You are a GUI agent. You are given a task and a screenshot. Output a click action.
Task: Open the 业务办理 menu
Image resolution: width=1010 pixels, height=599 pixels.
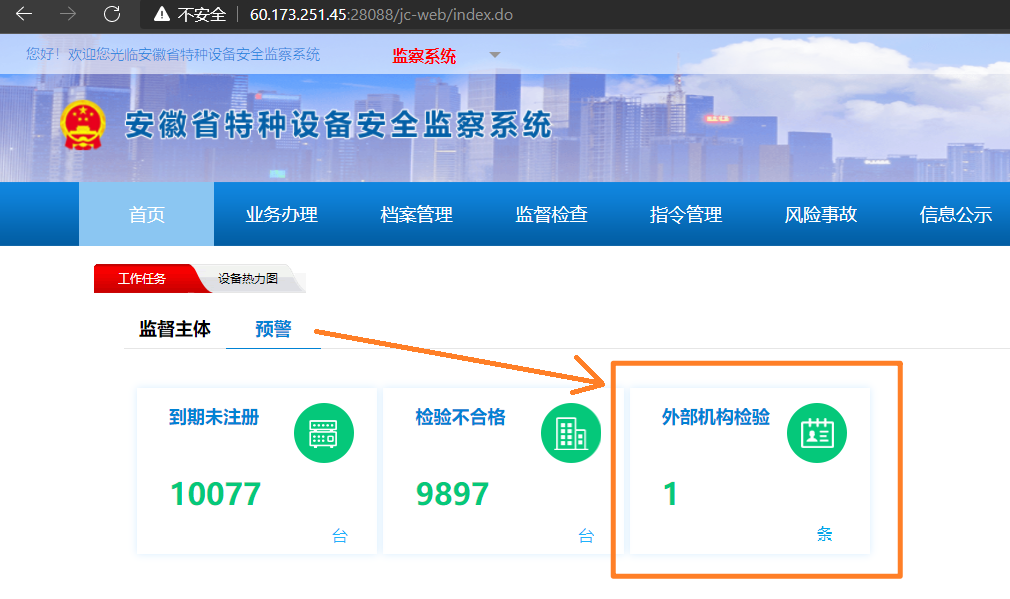[x=281, y=214]
